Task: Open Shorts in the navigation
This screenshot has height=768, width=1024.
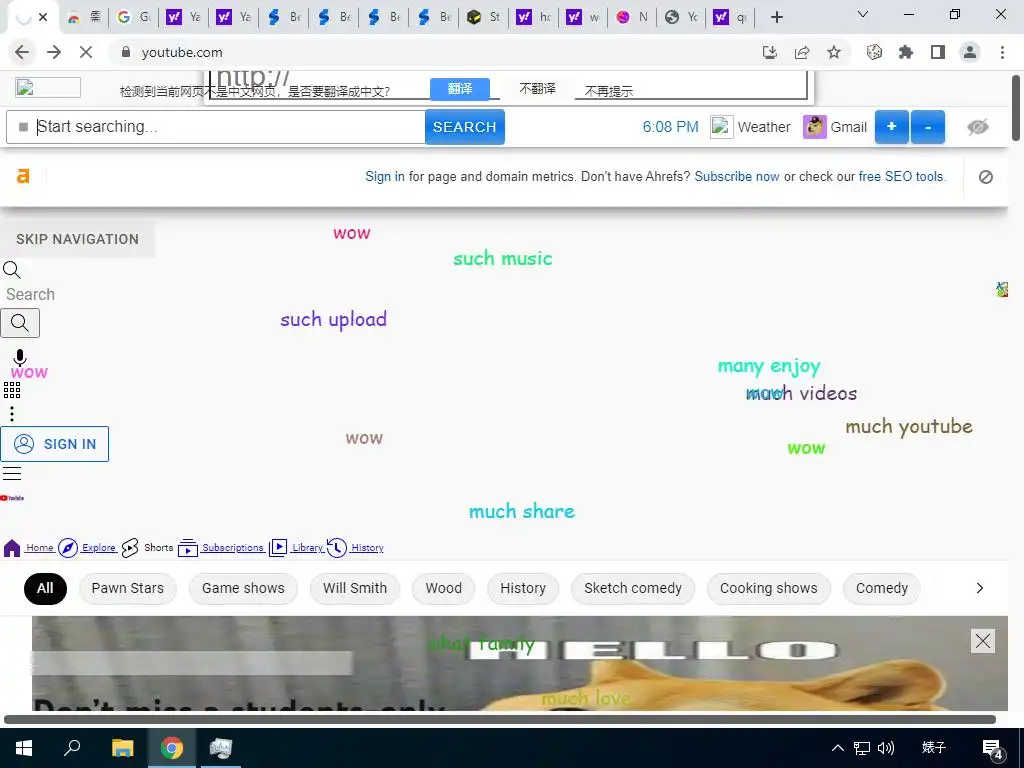Action: pos(148,547)
